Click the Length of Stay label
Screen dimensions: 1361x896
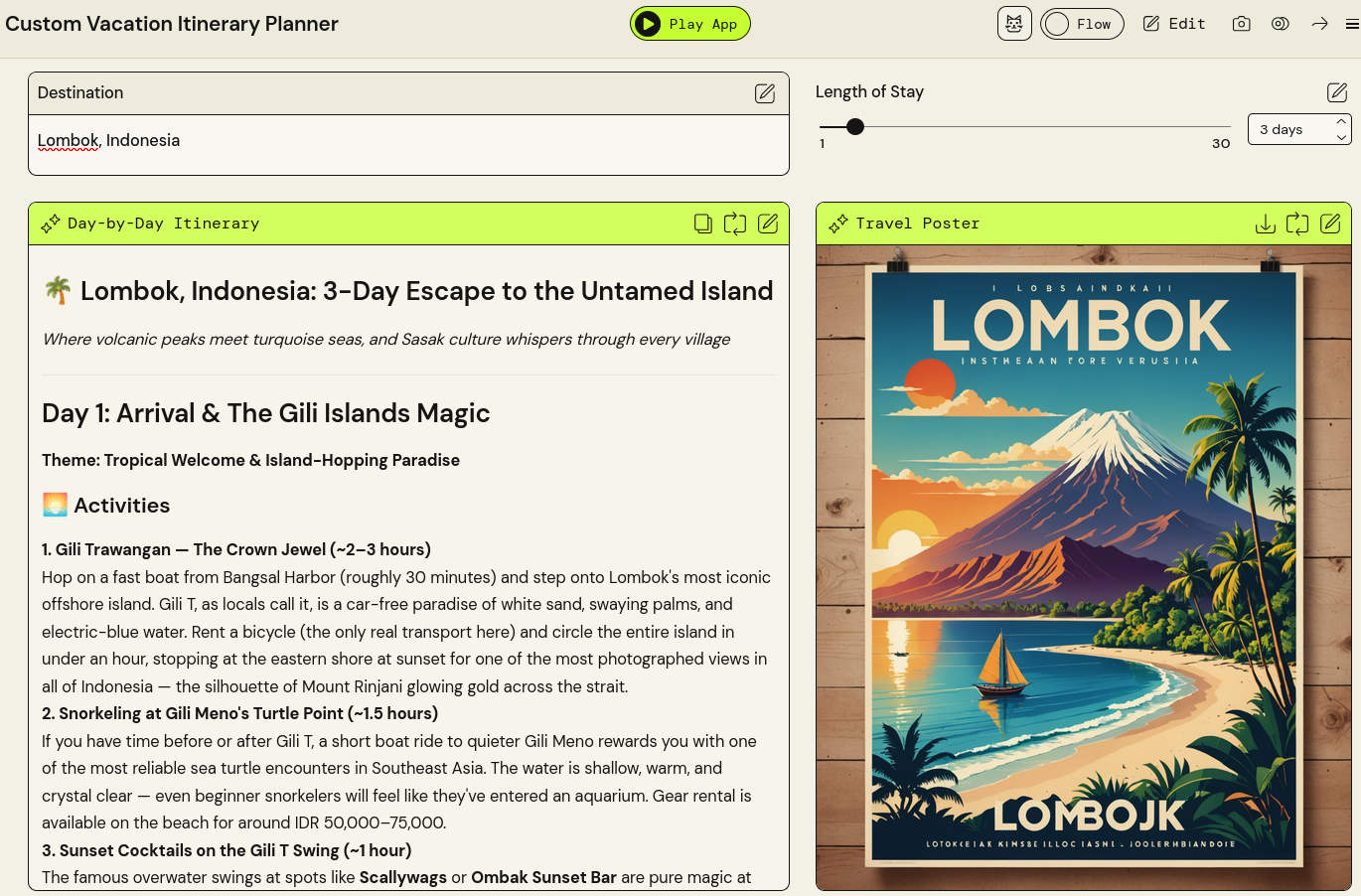869,91
